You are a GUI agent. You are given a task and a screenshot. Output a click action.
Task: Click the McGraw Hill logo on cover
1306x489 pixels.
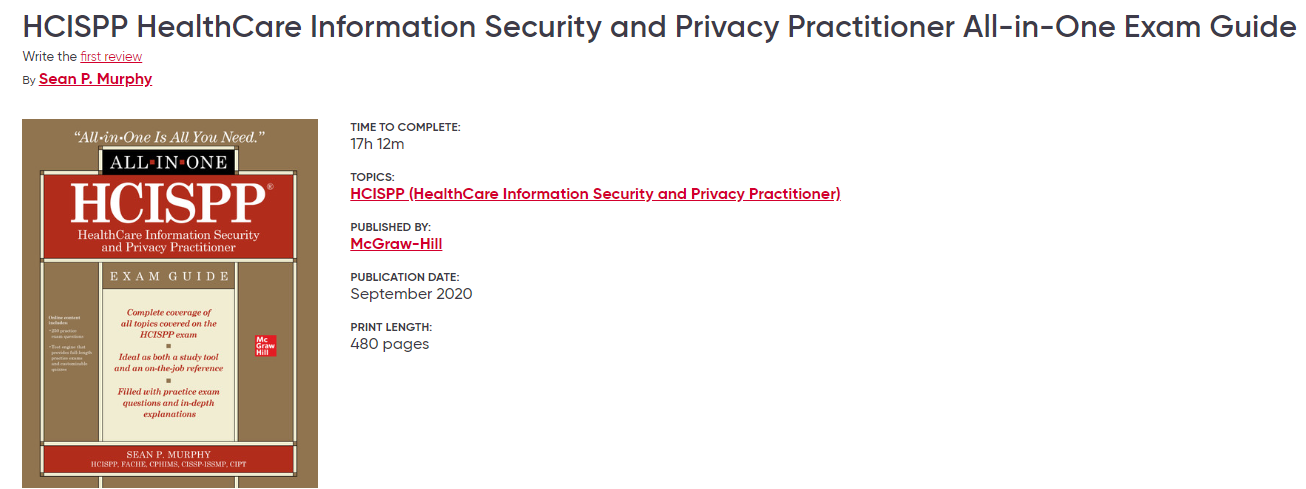(266, 345)
